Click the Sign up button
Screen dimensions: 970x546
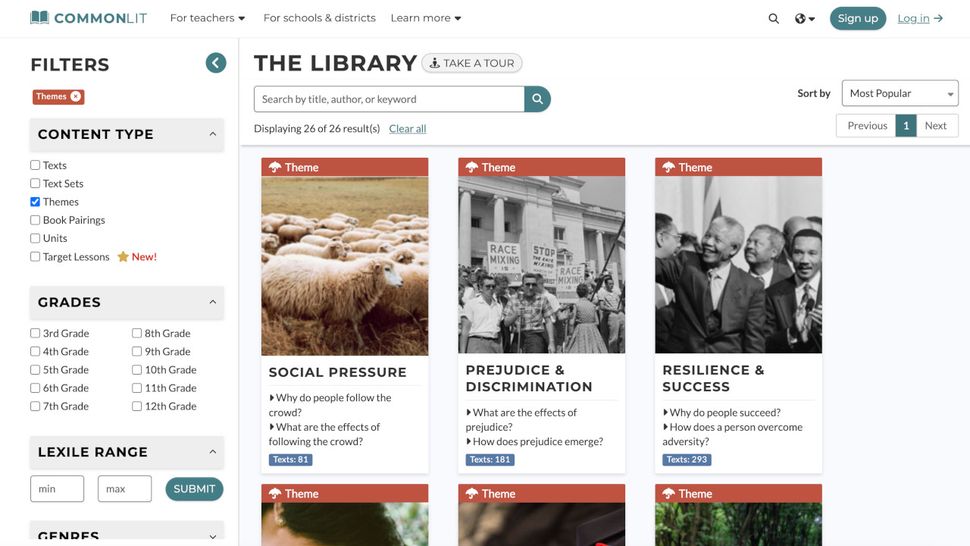pos(857,18)
